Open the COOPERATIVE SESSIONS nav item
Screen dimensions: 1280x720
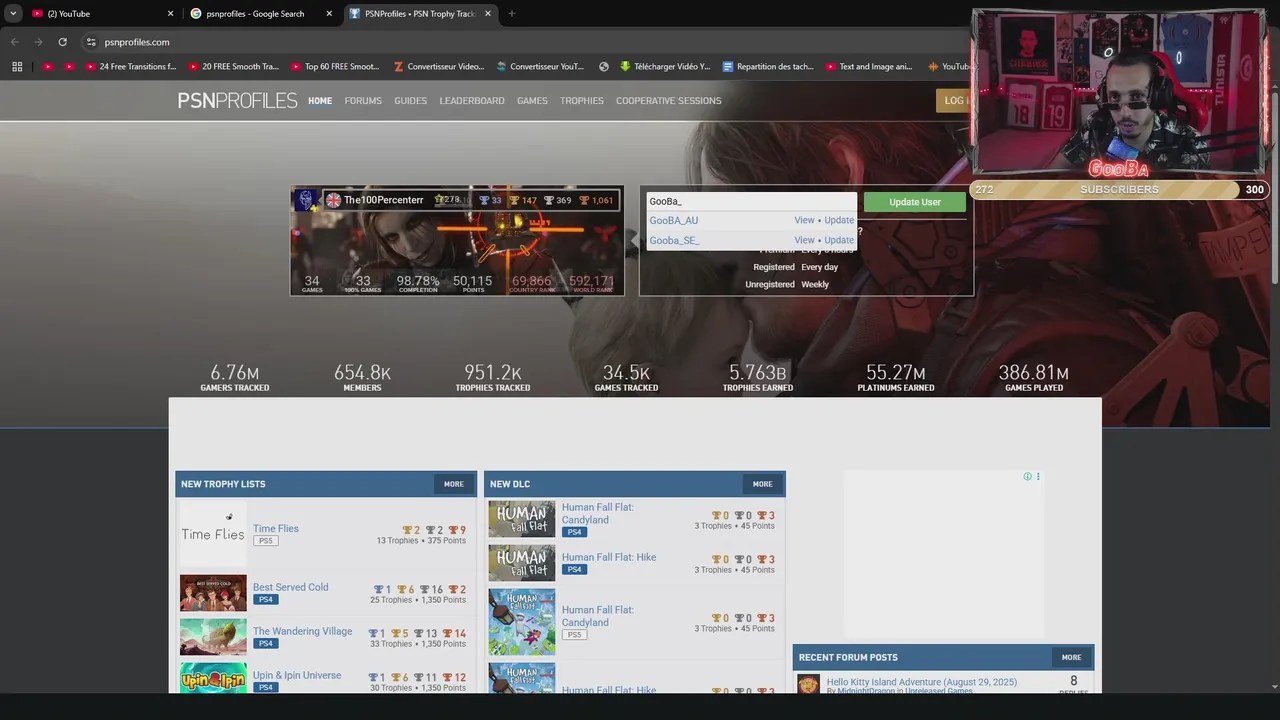coord(668,101)
